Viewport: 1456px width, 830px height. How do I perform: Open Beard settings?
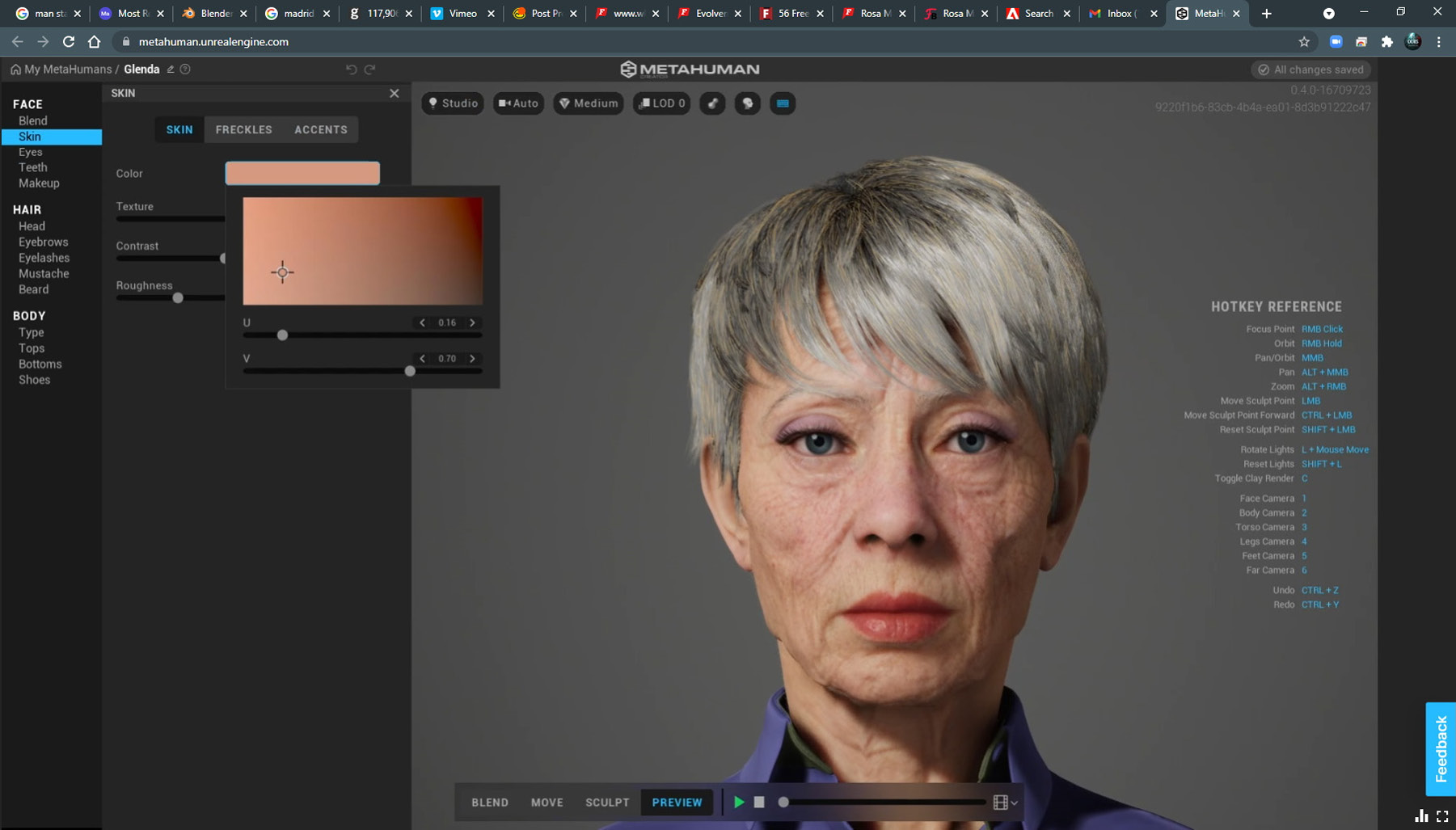(34, 289)
